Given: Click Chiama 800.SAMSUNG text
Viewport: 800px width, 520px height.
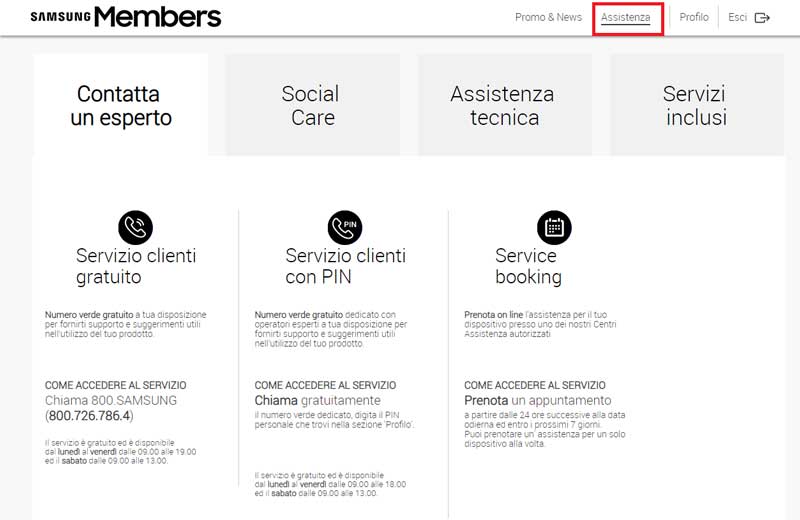Looking at the screenshot, I should [x=111, y=400].
